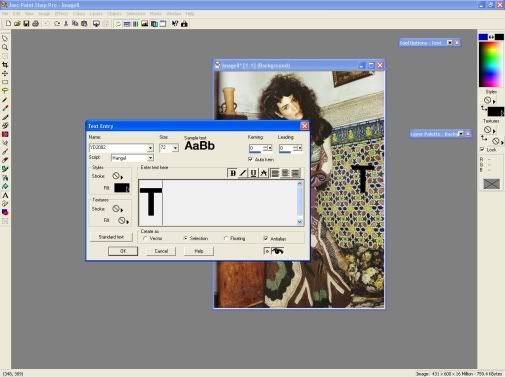
Task: Click the eye proof button in dialog
Action: (x=277, y=251)
